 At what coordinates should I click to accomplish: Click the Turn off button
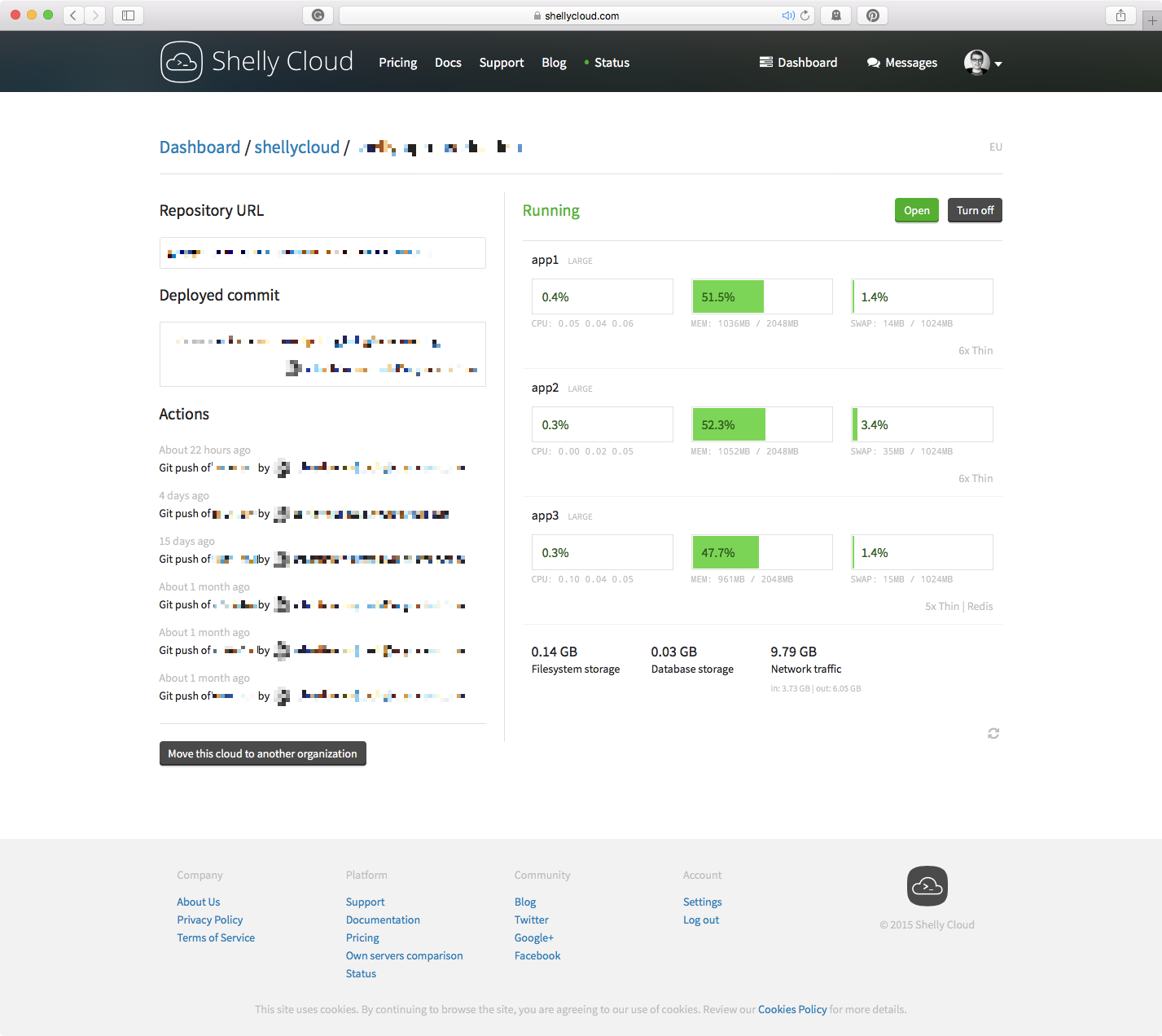point(976,210)
